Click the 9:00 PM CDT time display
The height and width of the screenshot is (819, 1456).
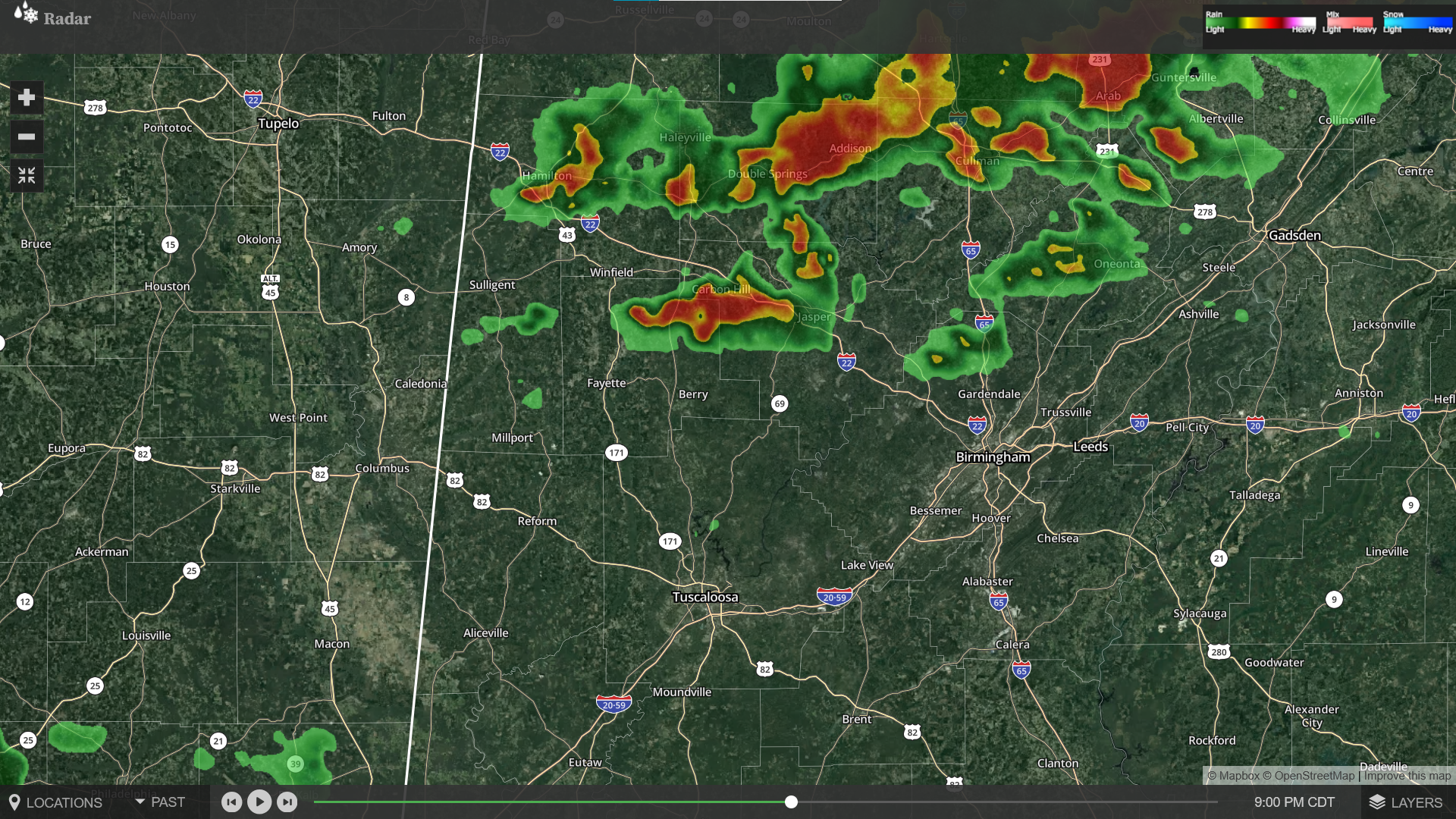1294,802
